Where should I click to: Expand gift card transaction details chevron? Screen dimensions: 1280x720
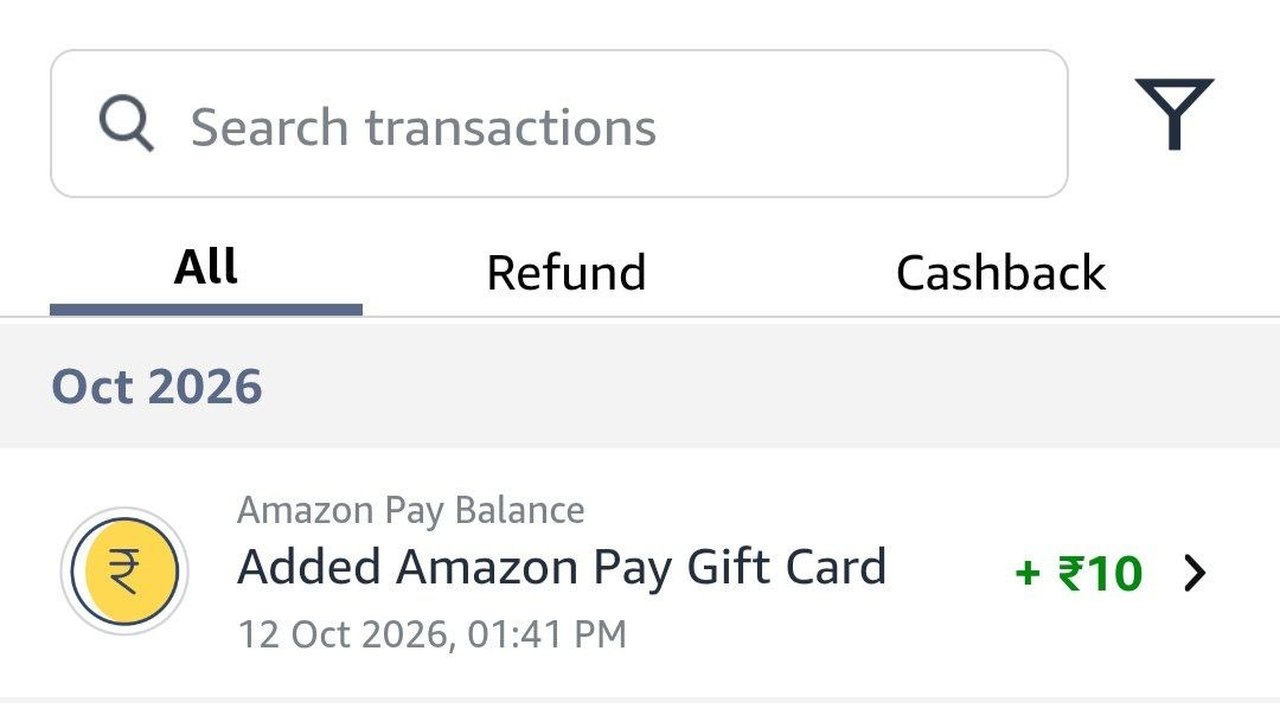coord(1195,573)
